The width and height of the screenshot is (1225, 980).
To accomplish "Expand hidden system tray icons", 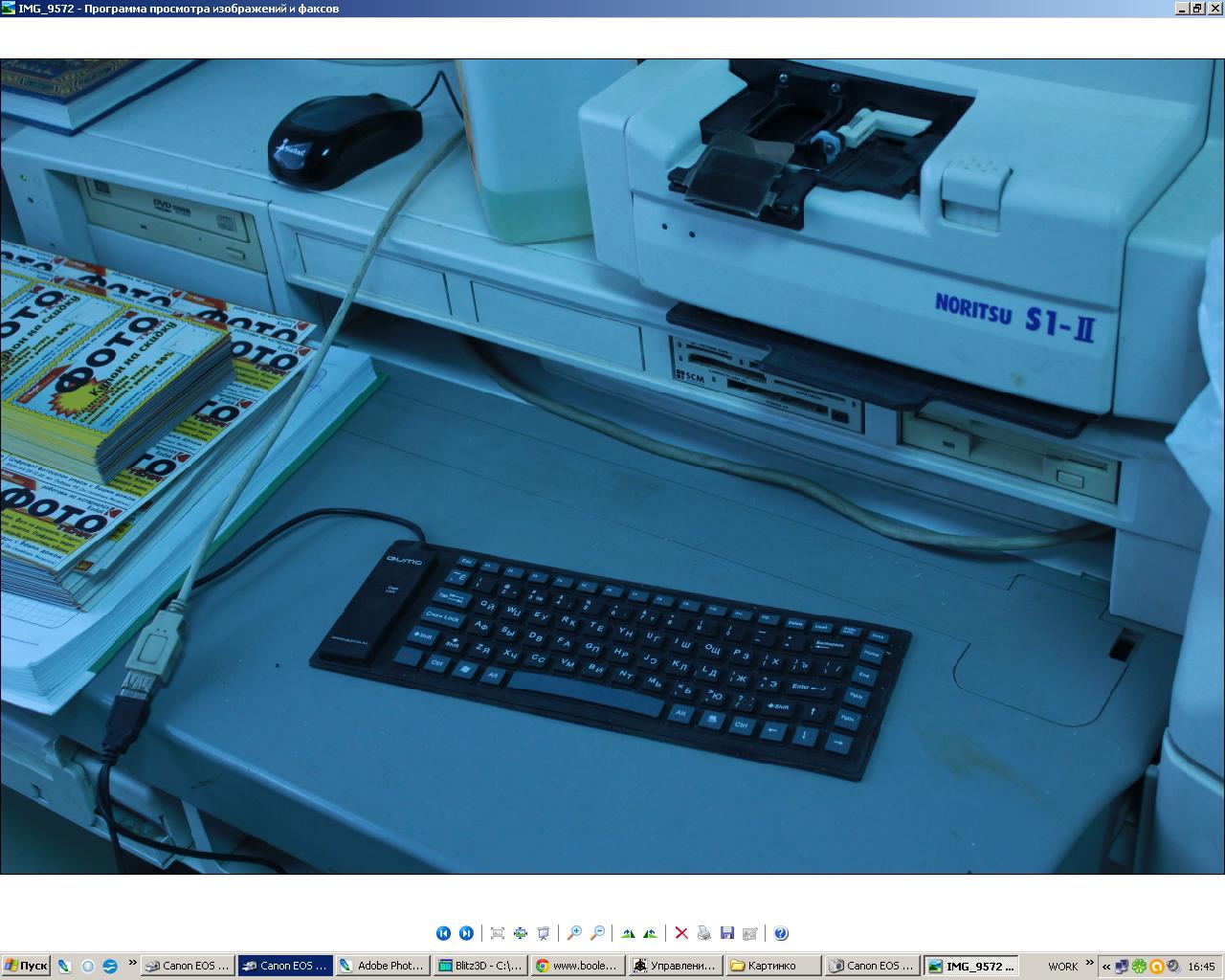I will [1106, 967].
